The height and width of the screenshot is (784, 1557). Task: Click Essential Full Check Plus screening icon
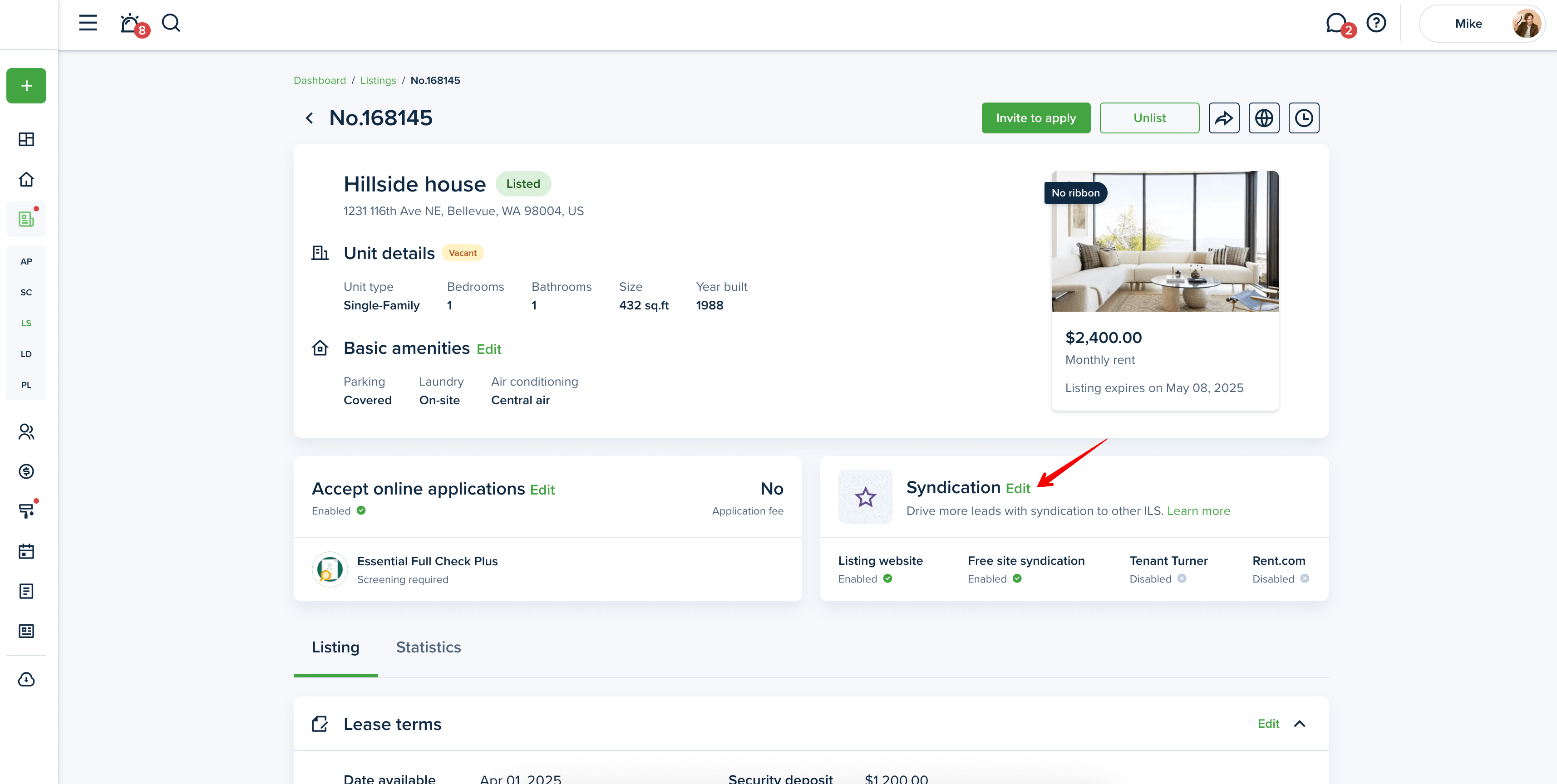coord(330,569)
